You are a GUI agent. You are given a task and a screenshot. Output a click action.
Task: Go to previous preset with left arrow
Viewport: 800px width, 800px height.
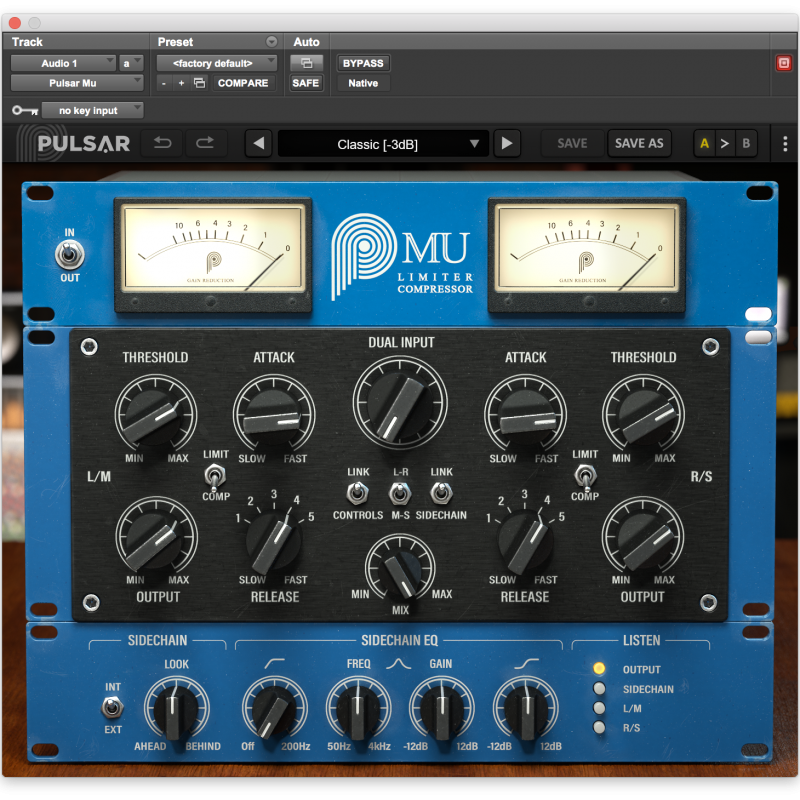pos(259,143)
